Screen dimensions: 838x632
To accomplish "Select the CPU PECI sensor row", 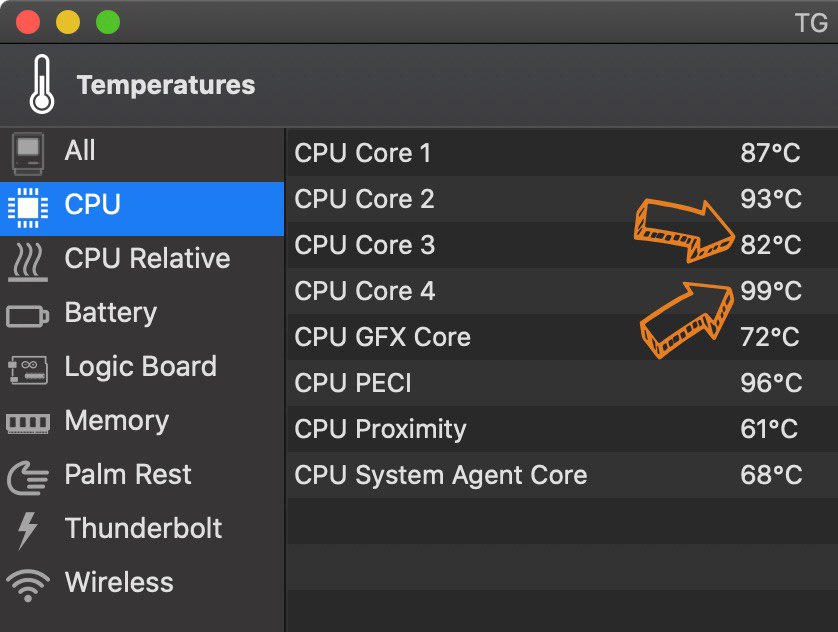I will [x=562, y=383].
